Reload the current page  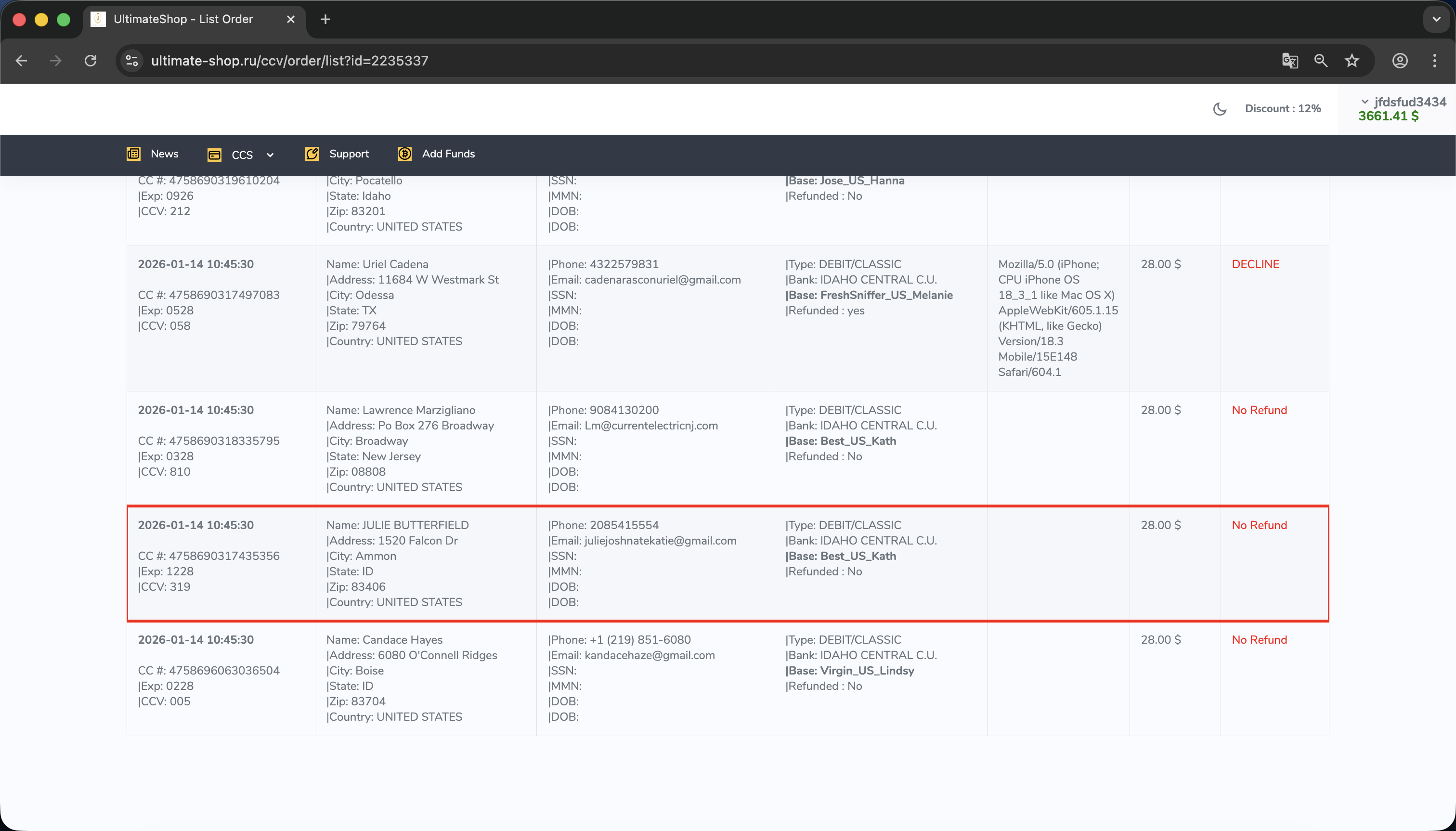(91, 61)
